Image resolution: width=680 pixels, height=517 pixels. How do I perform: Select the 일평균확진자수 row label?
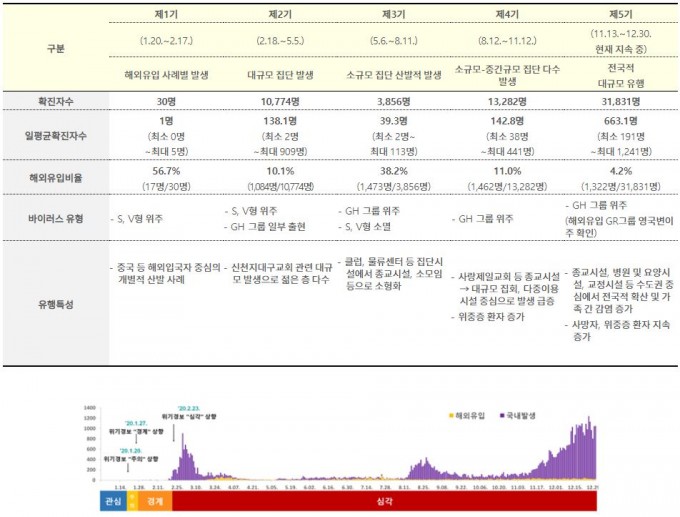click(x=54, y=135)
